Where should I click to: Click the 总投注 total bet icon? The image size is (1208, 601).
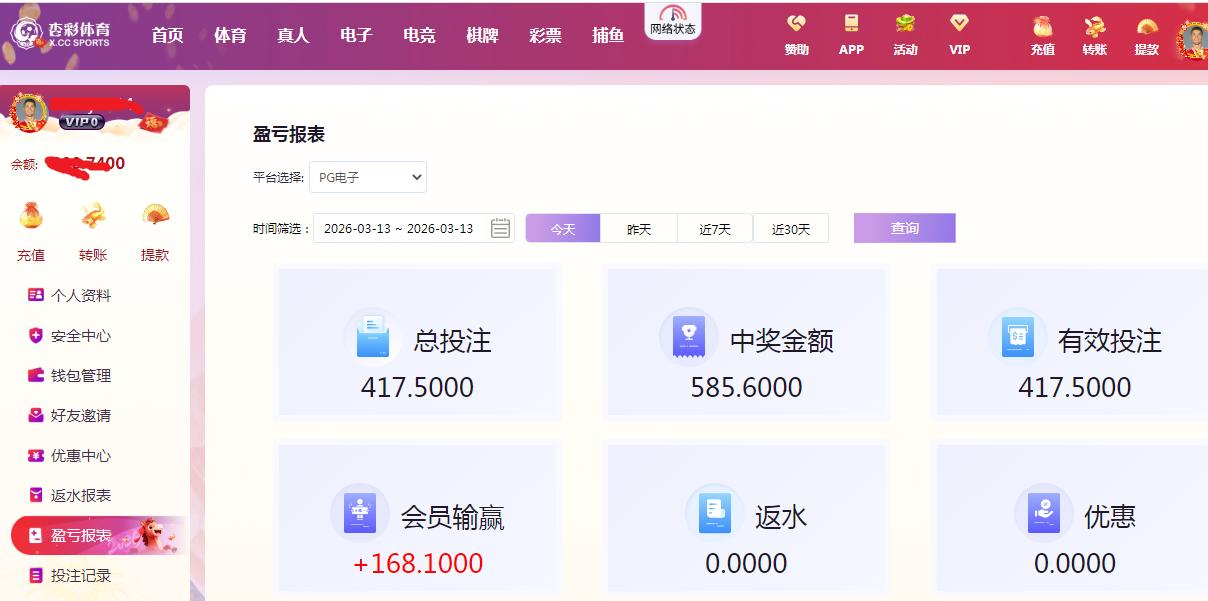[373, 337]
